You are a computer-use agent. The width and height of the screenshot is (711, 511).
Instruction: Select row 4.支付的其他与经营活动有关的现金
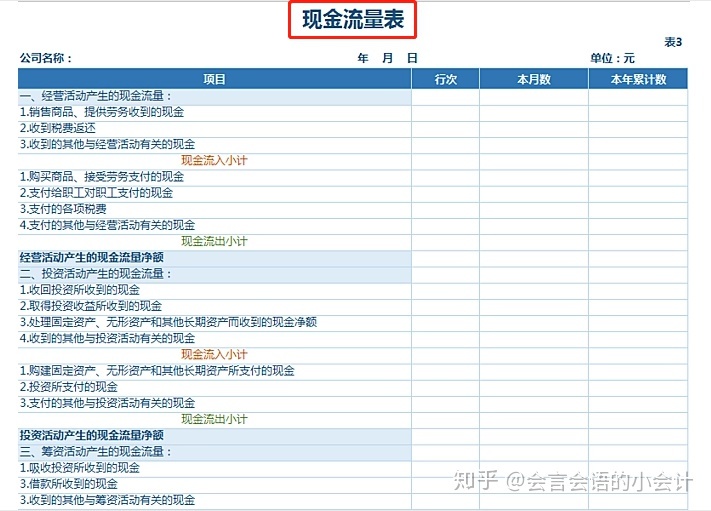pyautogui.click(x=353, y=226)
